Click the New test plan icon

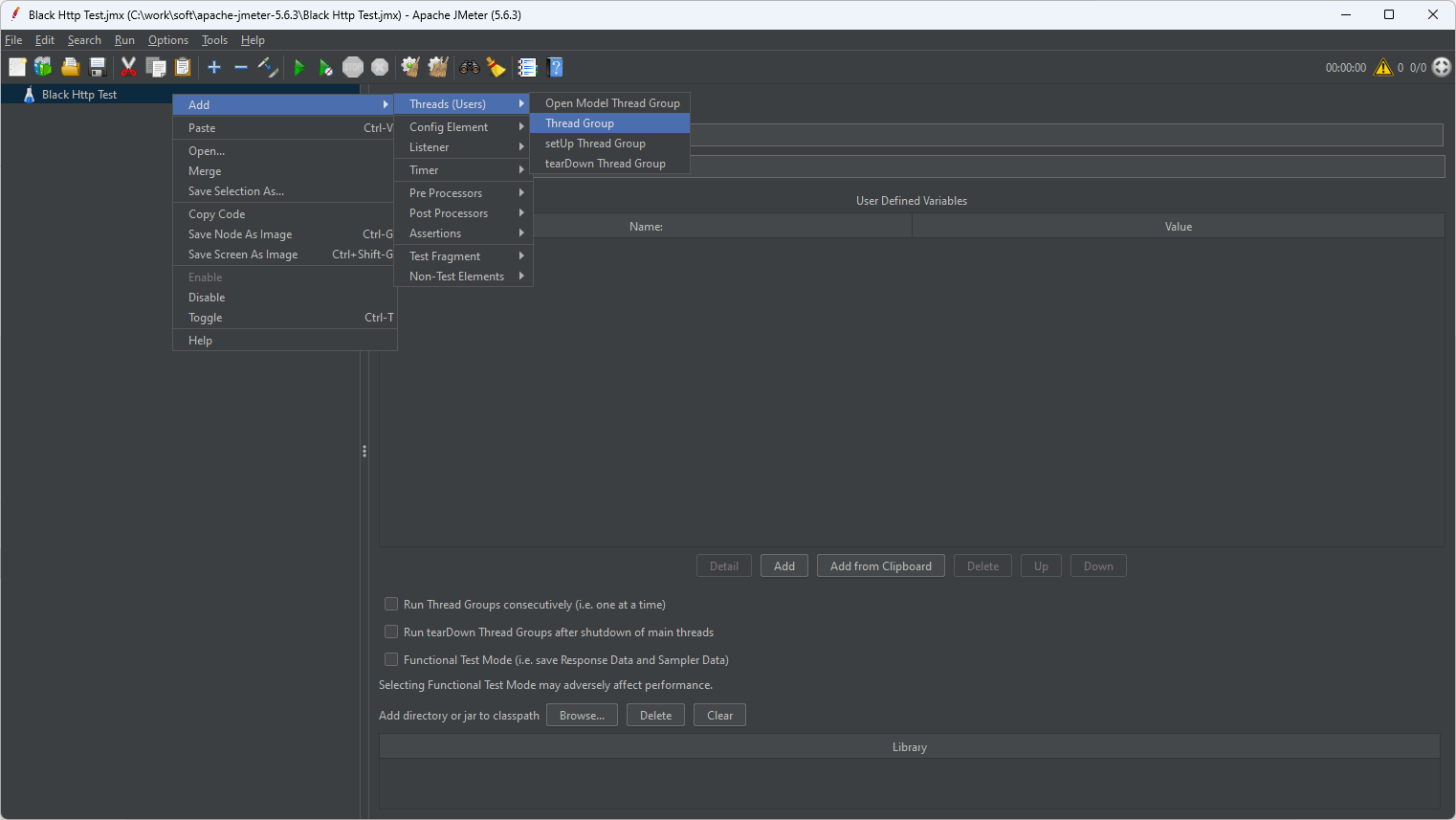point(17,67)
